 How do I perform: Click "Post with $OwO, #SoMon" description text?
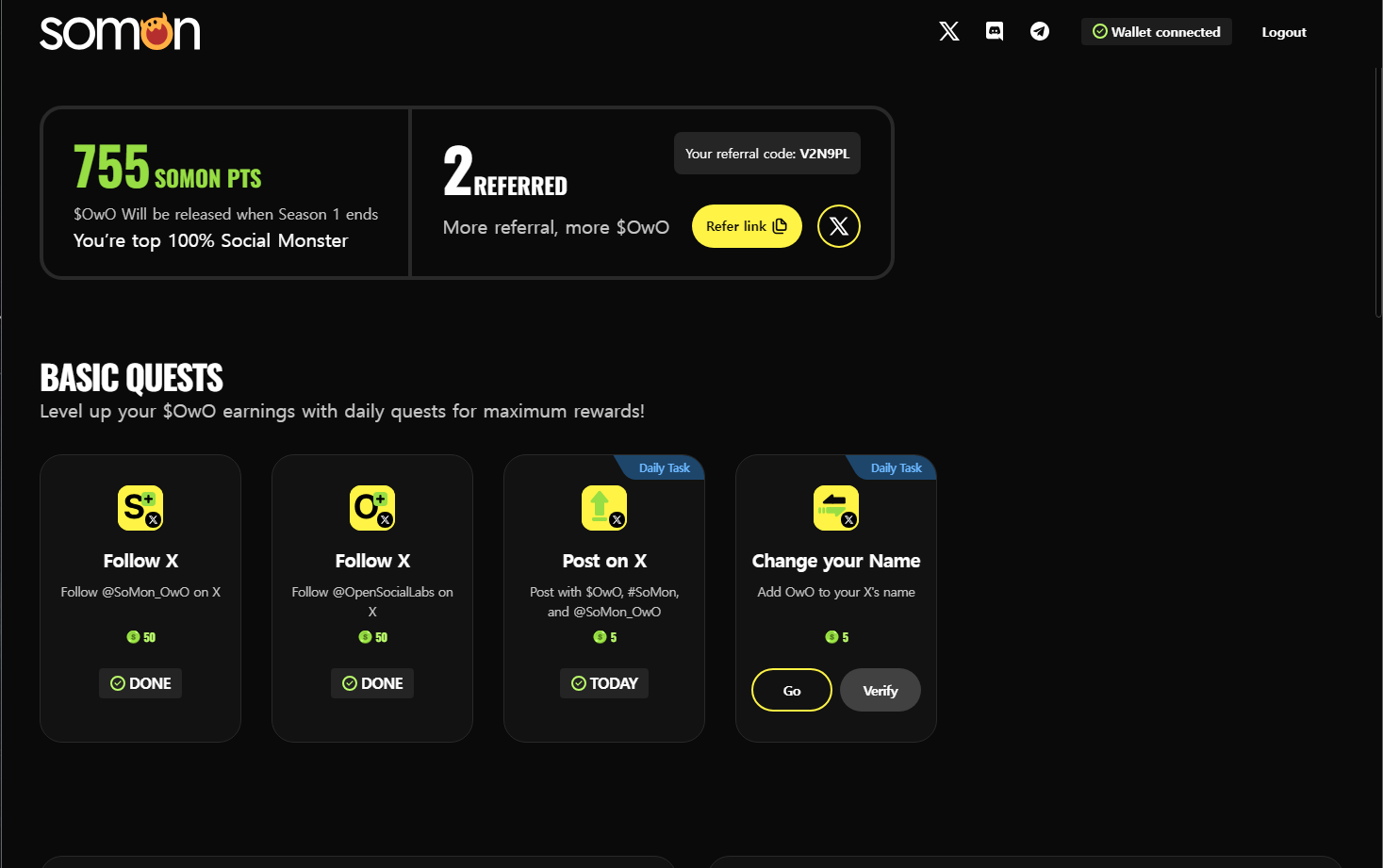click(604, 601)
